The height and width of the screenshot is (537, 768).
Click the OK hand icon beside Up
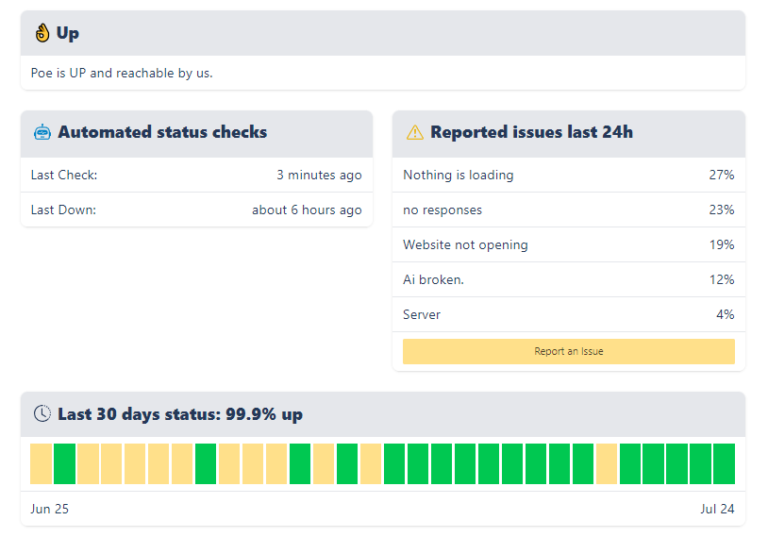pyautogui.click(x=41, y=33)
